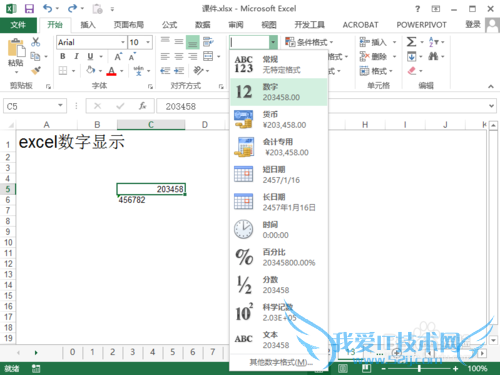Toggle Italic formatting

[x=76, y=56]
